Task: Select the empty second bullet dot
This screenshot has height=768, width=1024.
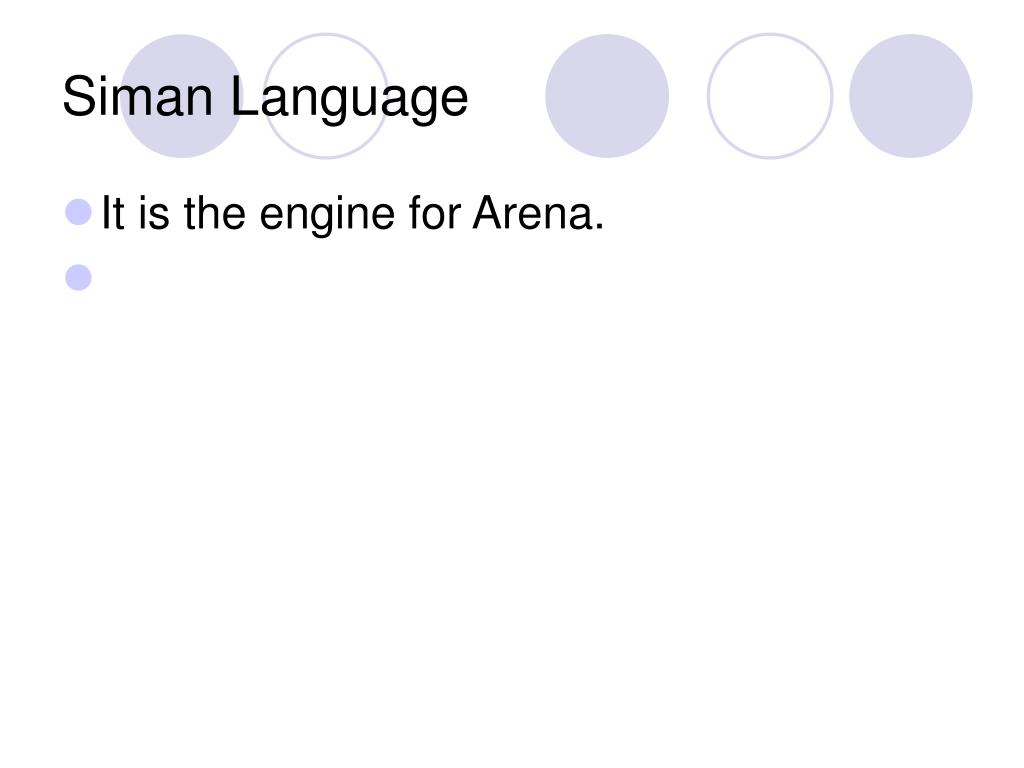Action: (x=78, y=278)
